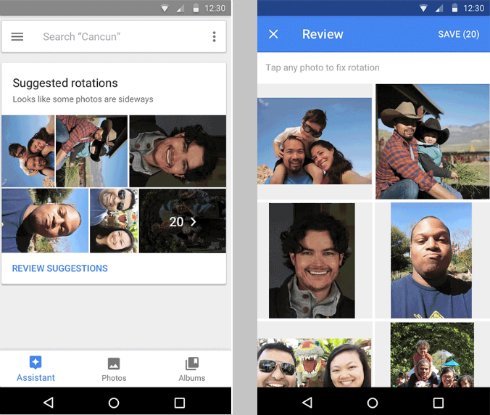Switch to the Albums tab
The width and height of the screenshot is (490, 415).
(192, 369)
